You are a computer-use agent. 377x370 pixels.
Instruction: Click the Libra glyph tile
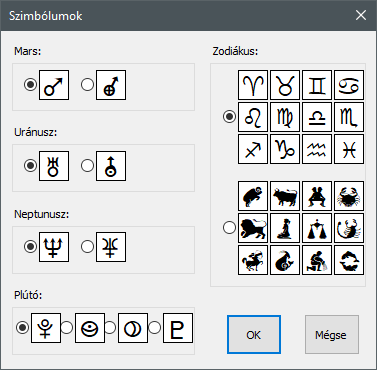[317, 117]
